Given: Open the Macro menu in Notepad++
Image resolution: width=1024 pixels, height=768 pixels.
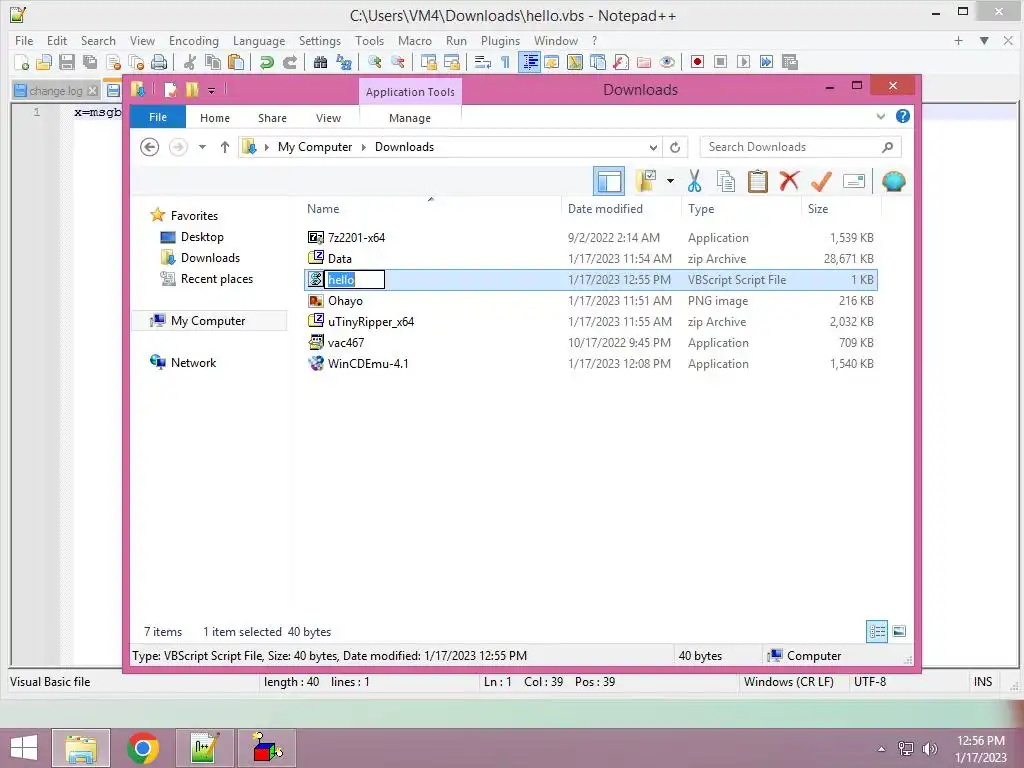Looking at the screenshot, I should (x=415, y=40).
